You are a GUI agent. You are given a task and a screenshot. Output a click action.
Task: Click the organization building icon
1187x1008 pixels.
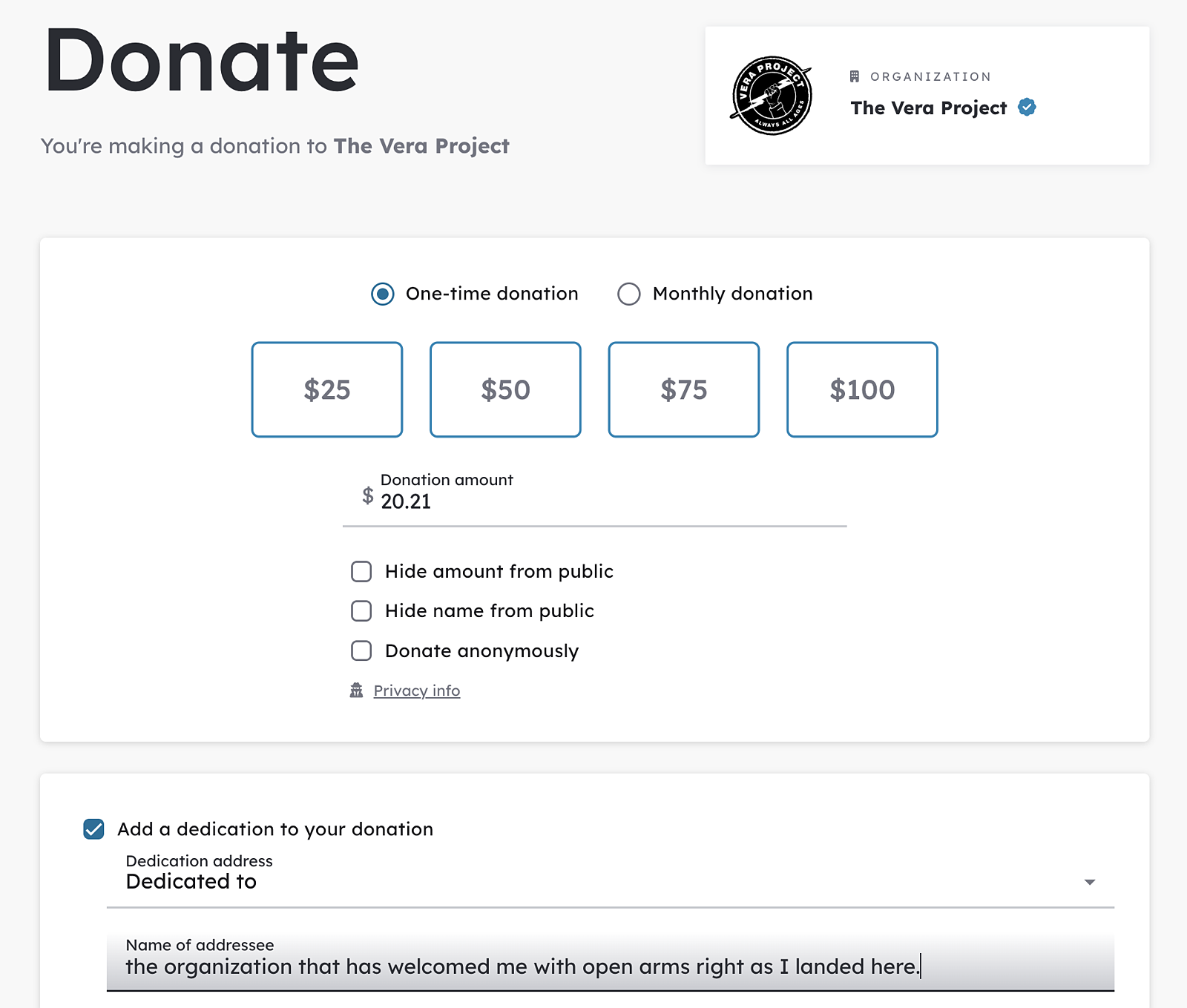tap(855, 76)
